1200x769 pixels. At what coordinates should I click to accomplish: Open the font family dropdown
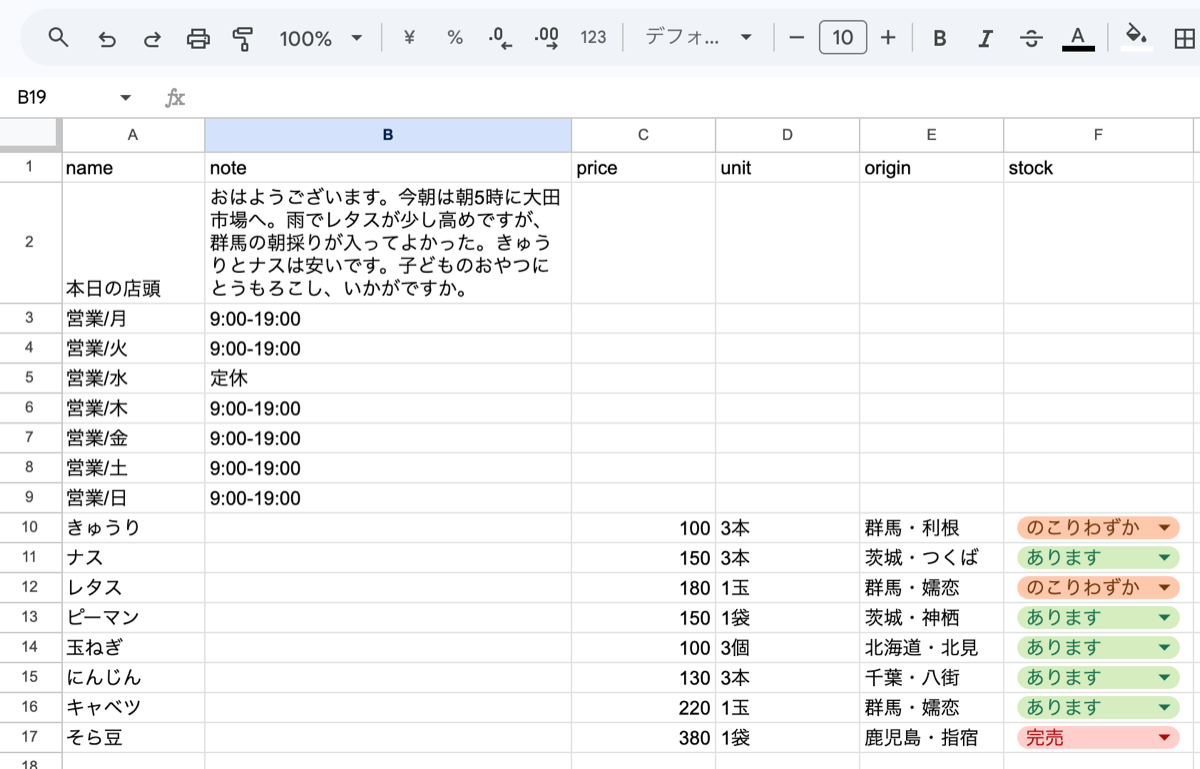pos(698,38)
